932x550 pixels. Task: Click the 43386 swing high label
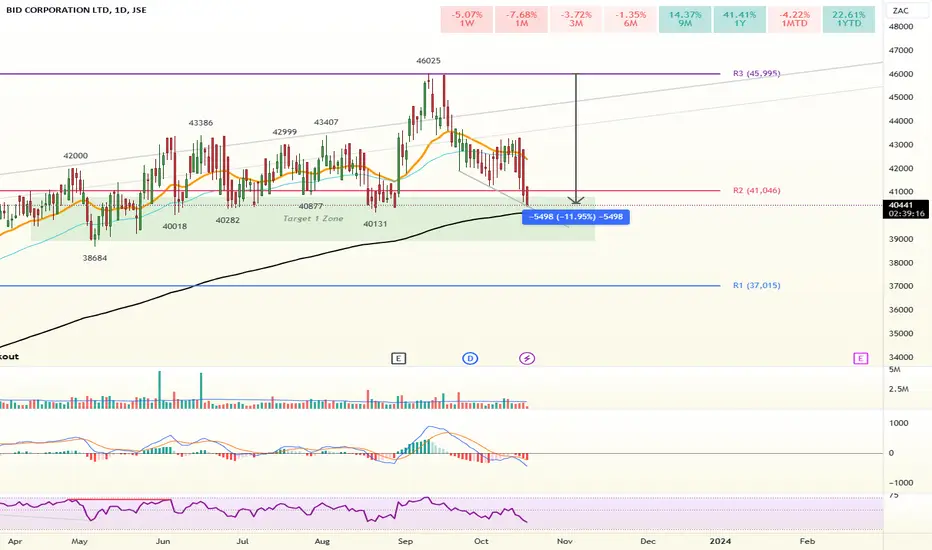coord(200,123)
